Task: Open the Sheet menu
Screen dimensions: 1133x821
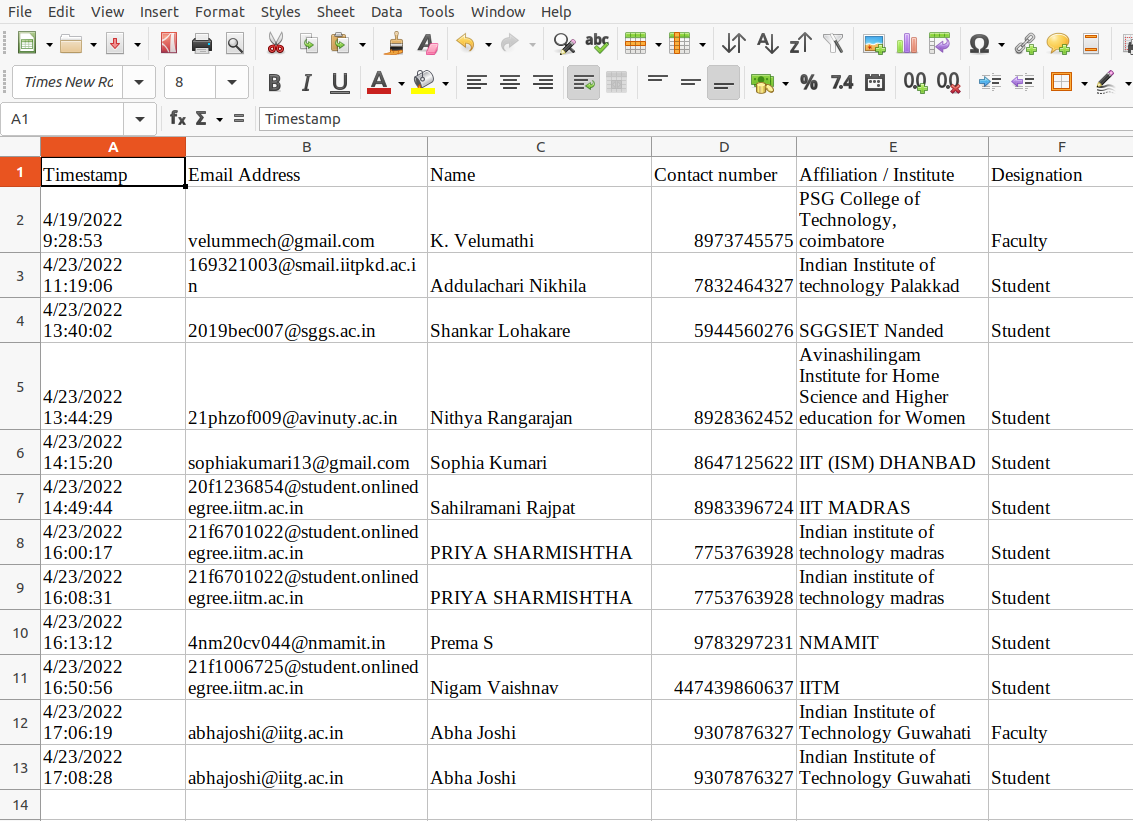Action: coord(335,12)
